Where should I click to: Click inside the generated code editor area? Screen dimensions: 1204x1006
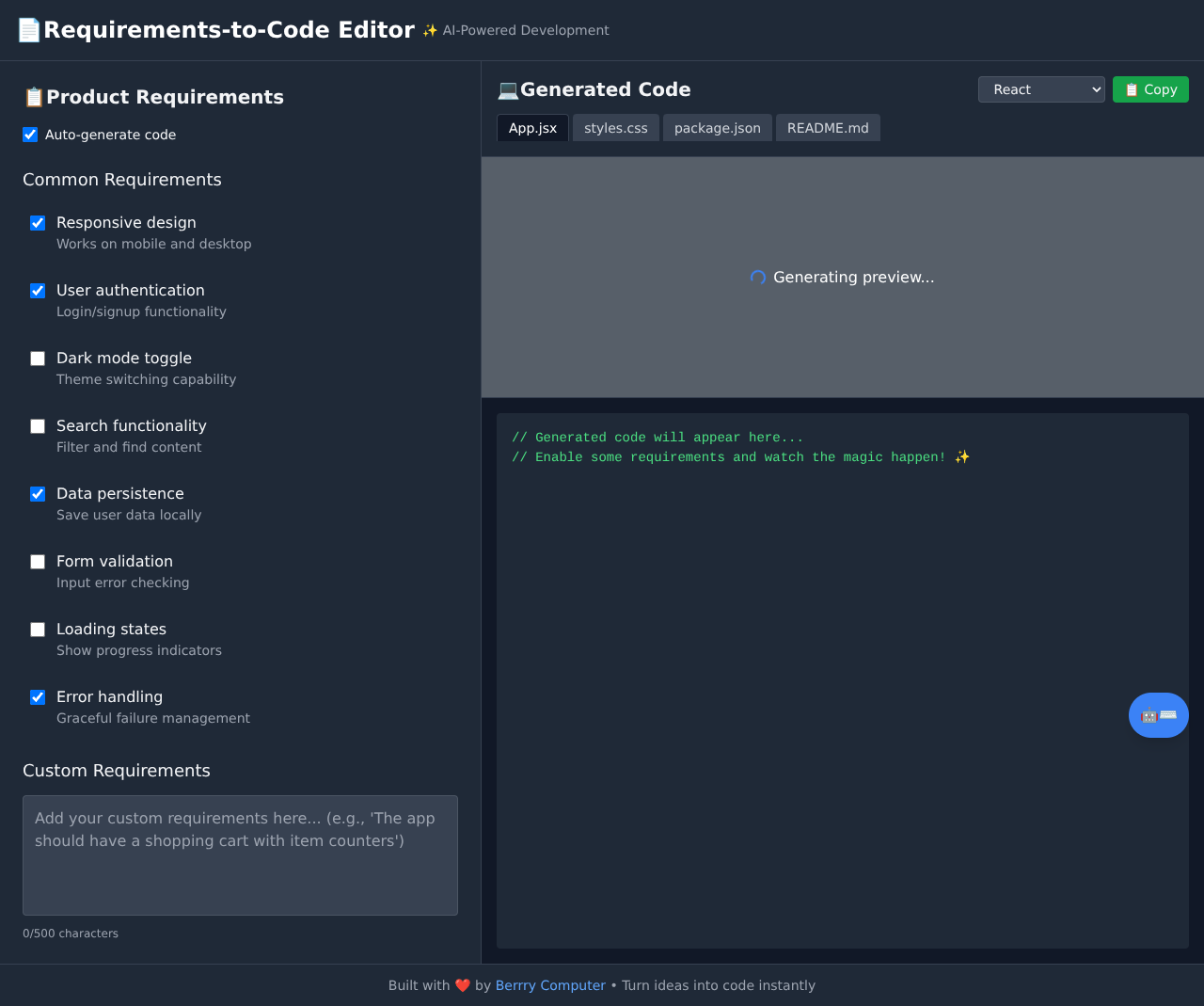tap(842, 679)
